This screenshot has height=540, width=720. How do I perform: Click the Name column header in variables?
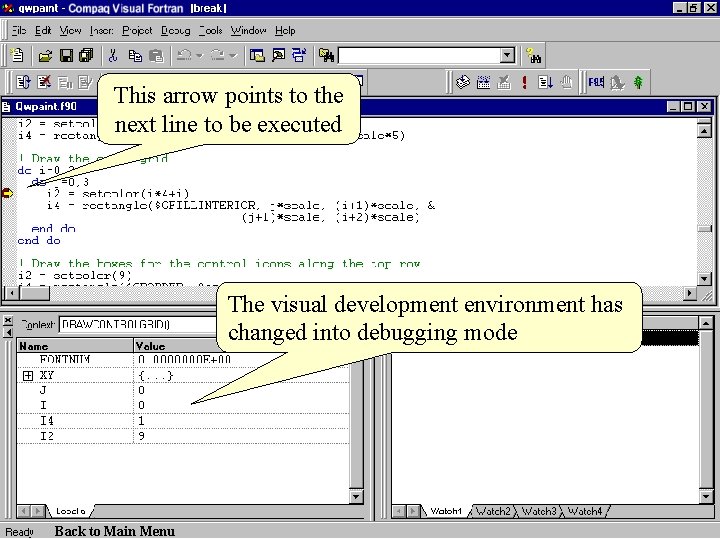[x=75, y=346]
